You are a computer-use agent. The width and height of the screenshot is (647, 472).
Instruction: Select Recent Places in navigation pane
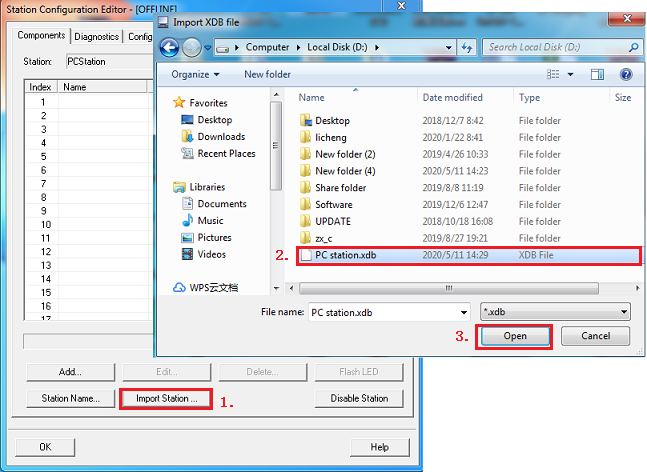click(x=218, y=153)
